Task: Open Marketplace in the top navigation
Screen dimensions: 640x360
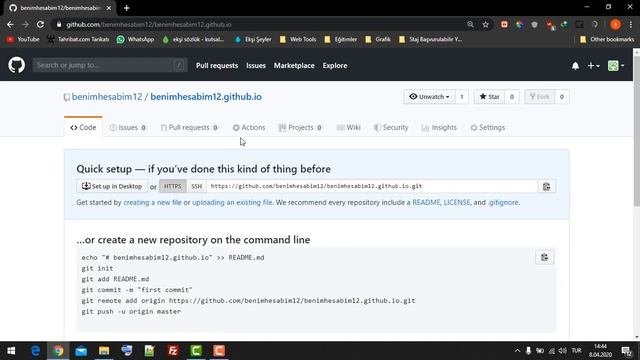Action: [x=294, y=65]
